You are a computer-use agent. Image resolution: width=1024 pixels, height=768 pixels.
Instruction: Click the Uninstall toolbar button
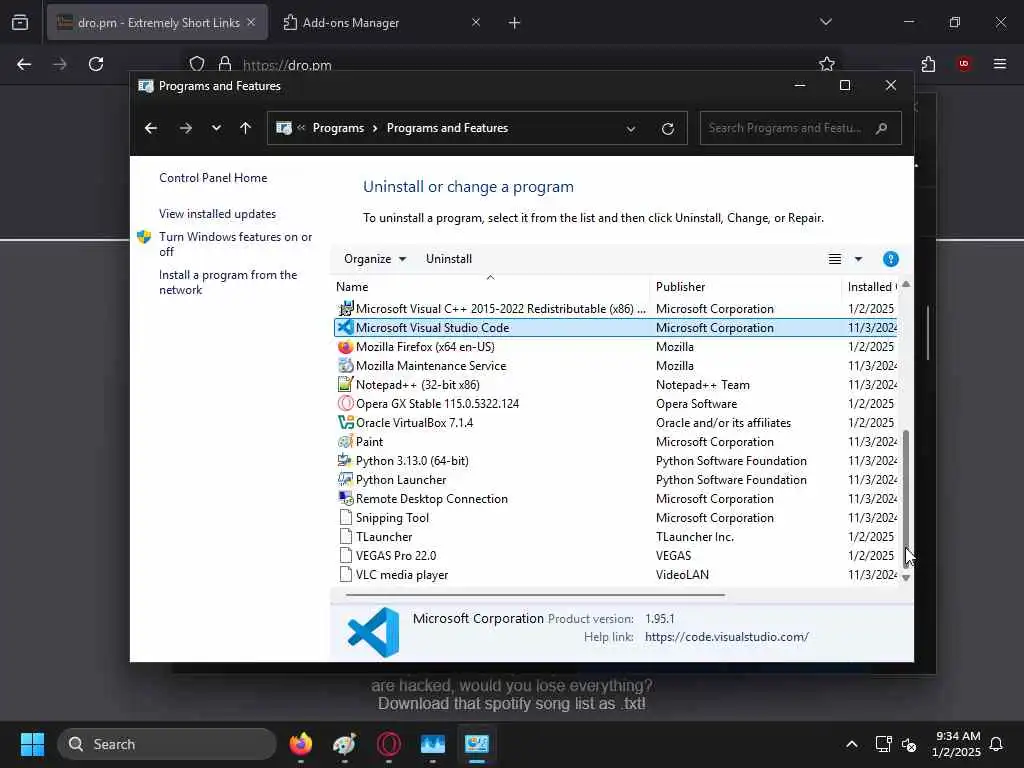(x=449, y=259)
